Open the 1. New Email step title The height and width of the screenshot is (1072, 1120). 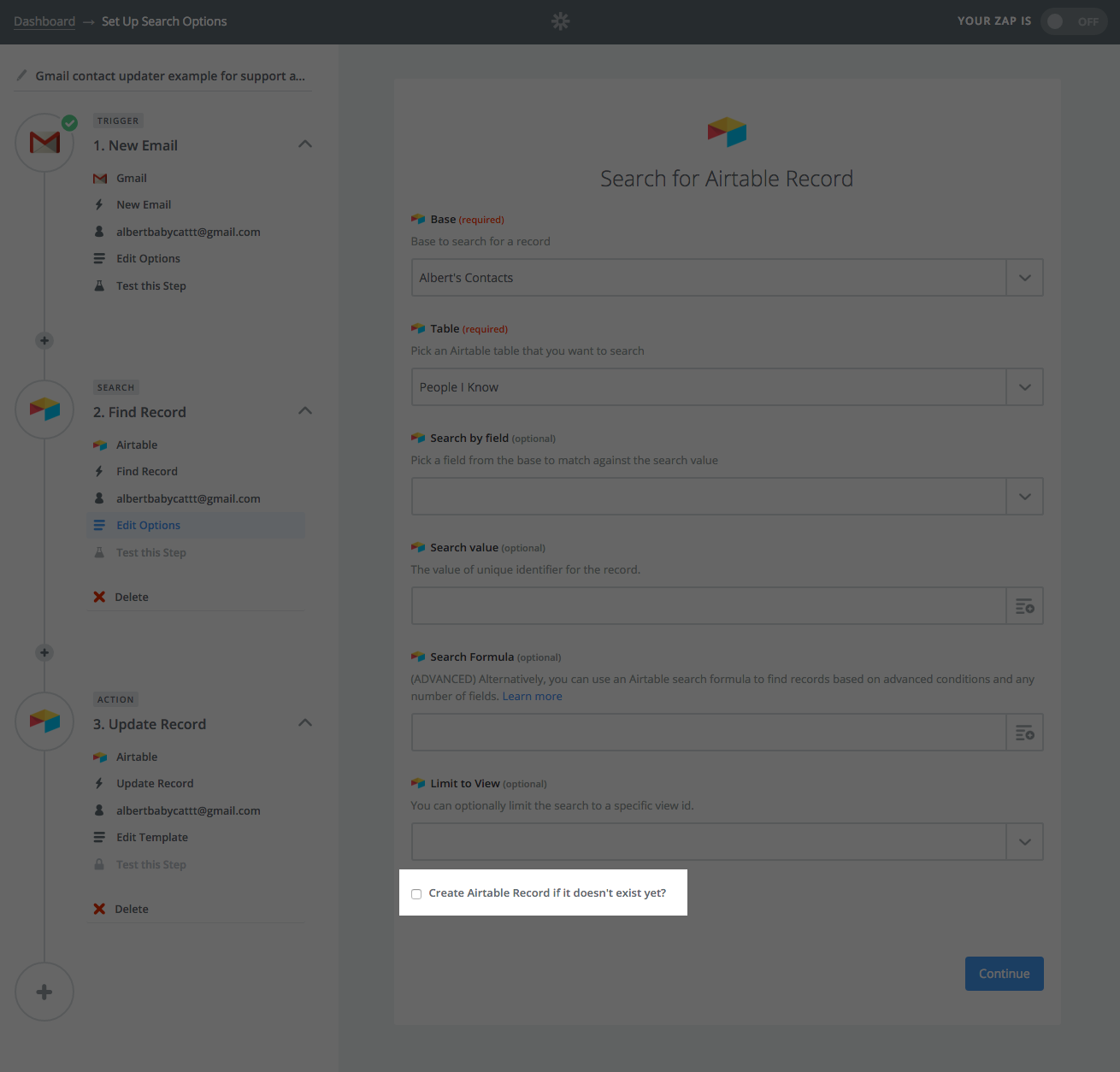click(135, 145)
